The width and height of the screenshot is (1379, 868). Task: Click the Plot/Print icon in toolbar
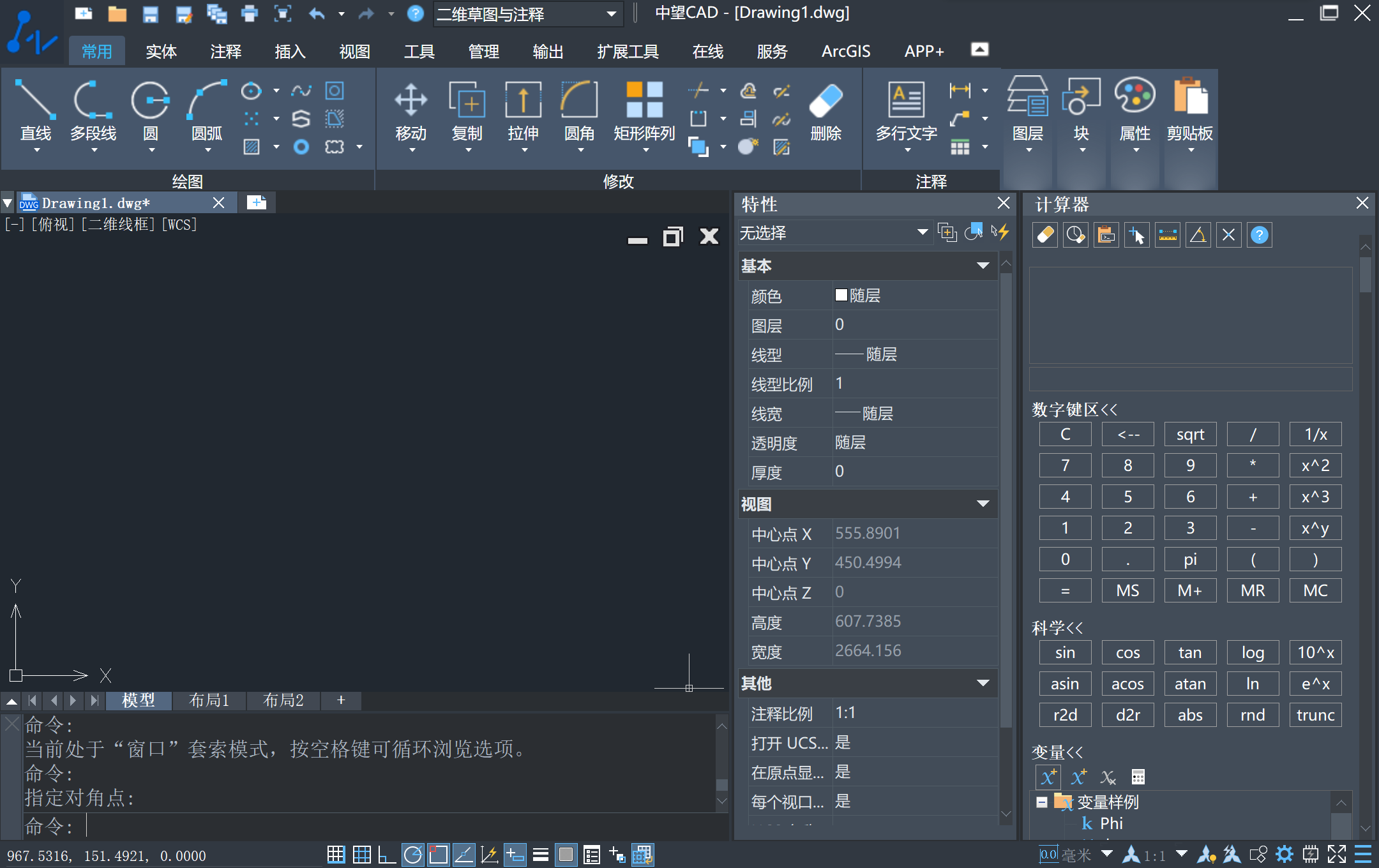pyautogui.click(x=250, y=13)
